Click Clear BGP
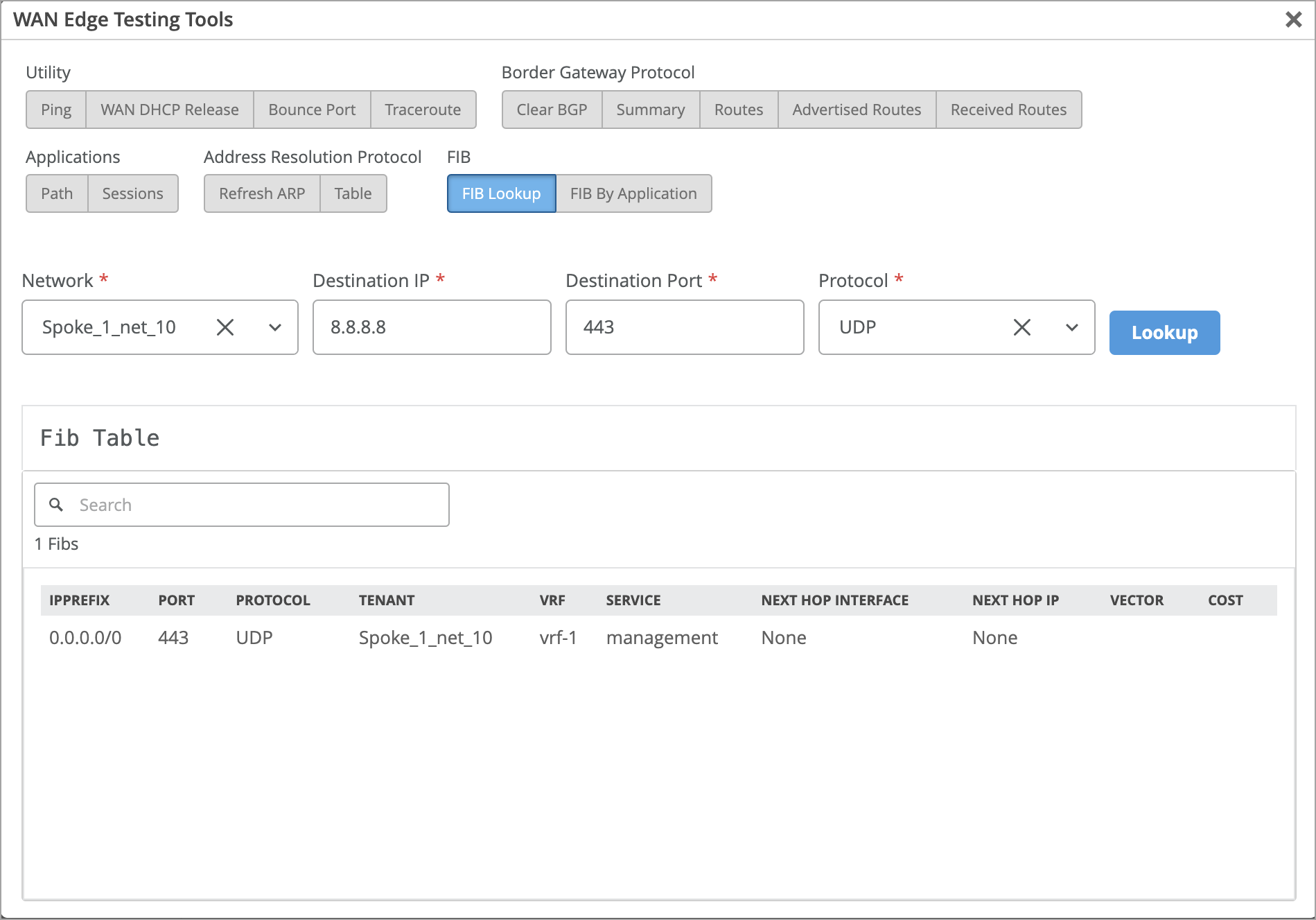Image resolution: width=1316 pixels, height=920 pixels. (x=551, y=109)
